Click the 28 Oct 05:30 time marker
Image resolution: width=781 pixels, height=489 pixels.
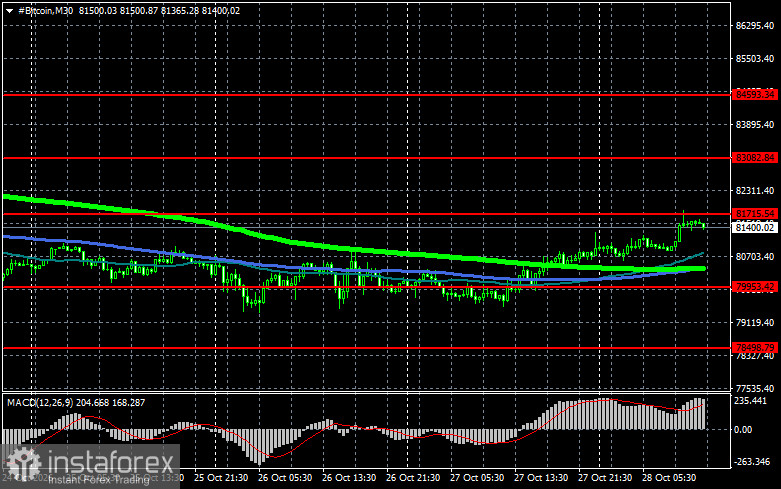669,478
